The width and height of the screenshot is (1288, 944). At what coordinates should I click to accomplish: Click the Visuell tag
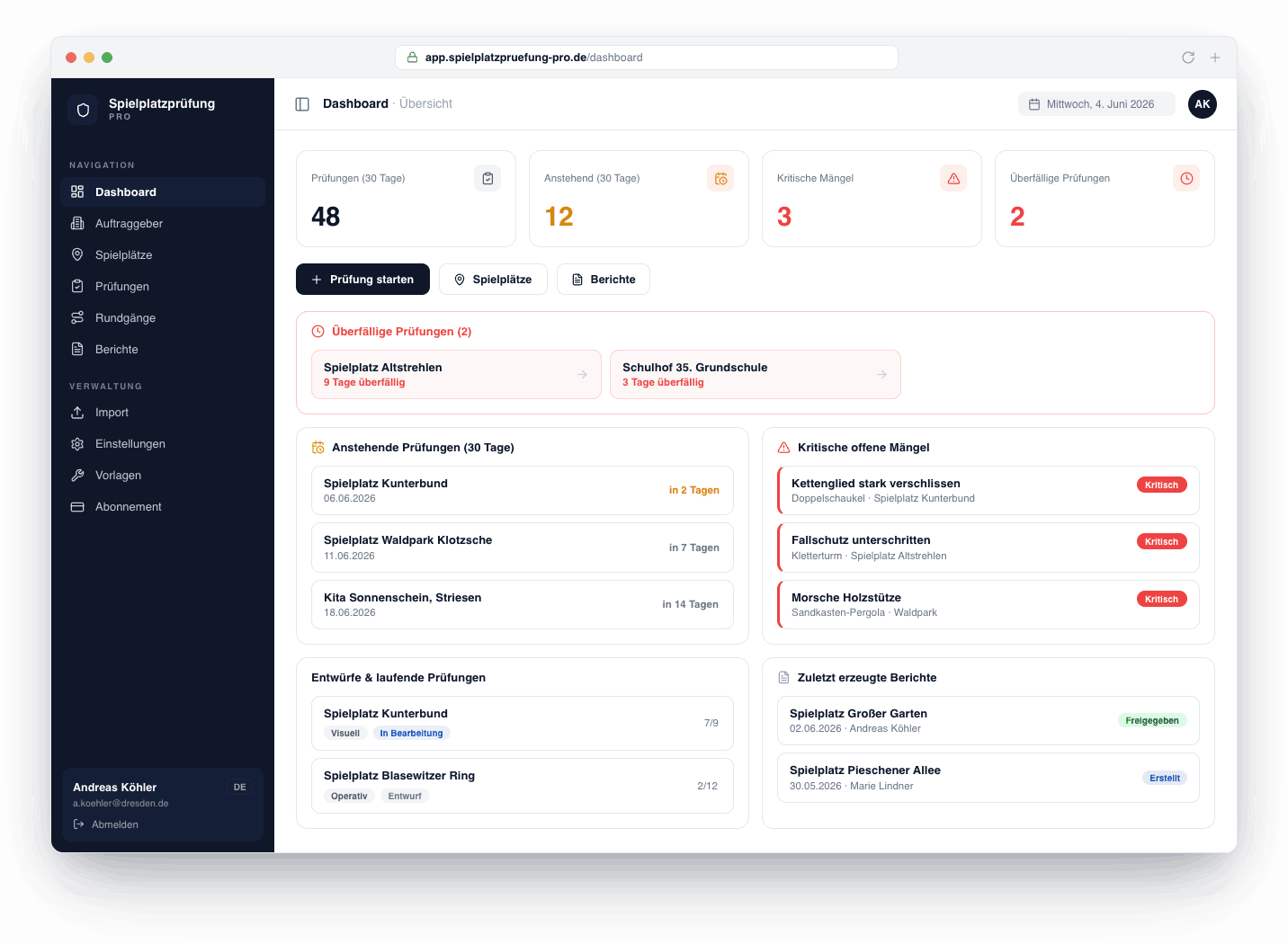coord(345,734)
